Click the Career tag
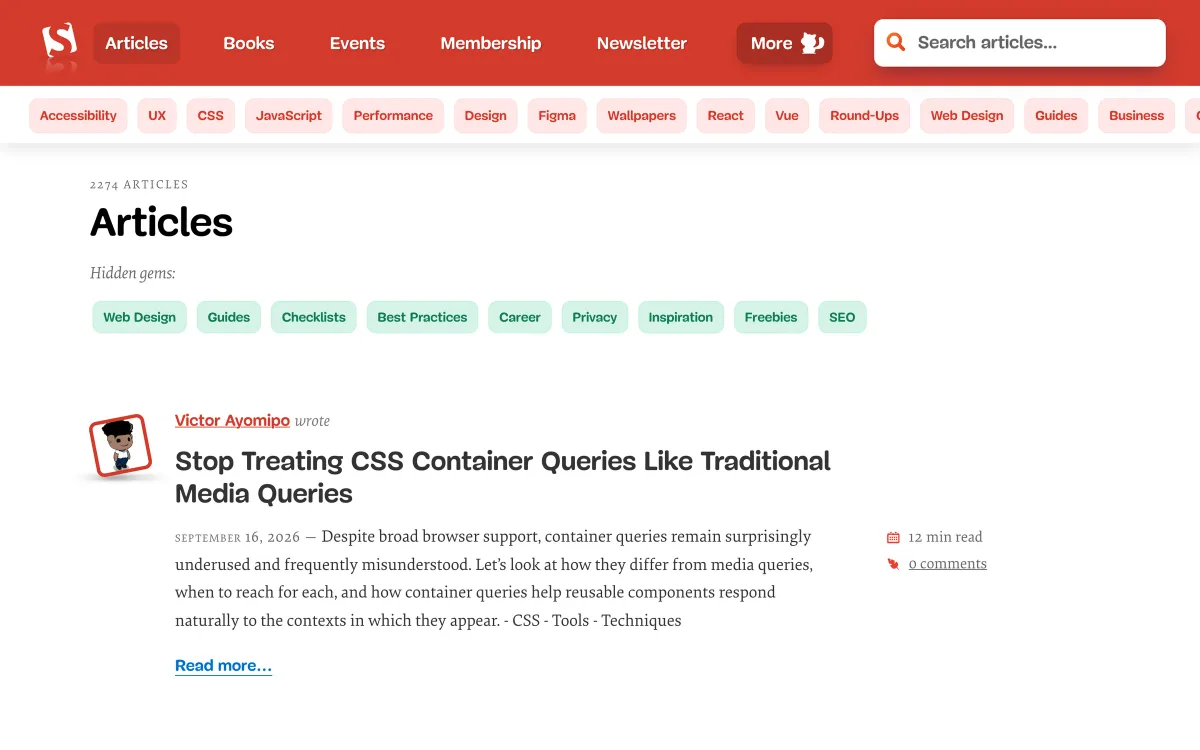Screen dimensions: 1200x750 [x=520, y=317]
